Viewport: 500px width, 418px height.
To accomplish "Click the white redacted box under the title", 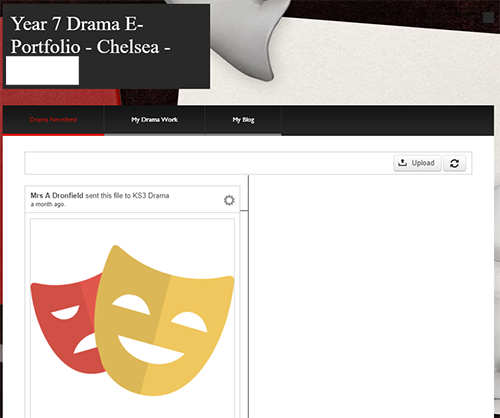I will [x=42, y=70].
